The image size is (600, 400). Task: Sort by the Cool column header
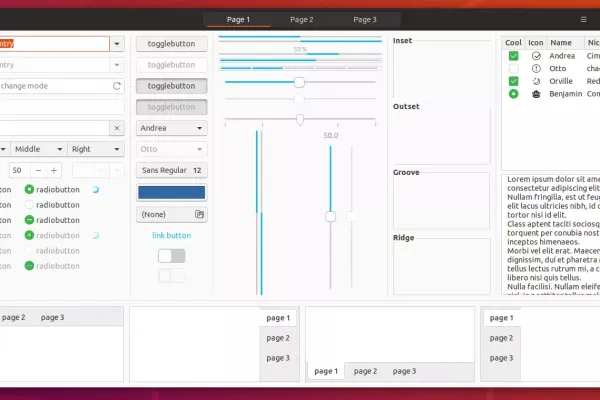click(513, 42)
